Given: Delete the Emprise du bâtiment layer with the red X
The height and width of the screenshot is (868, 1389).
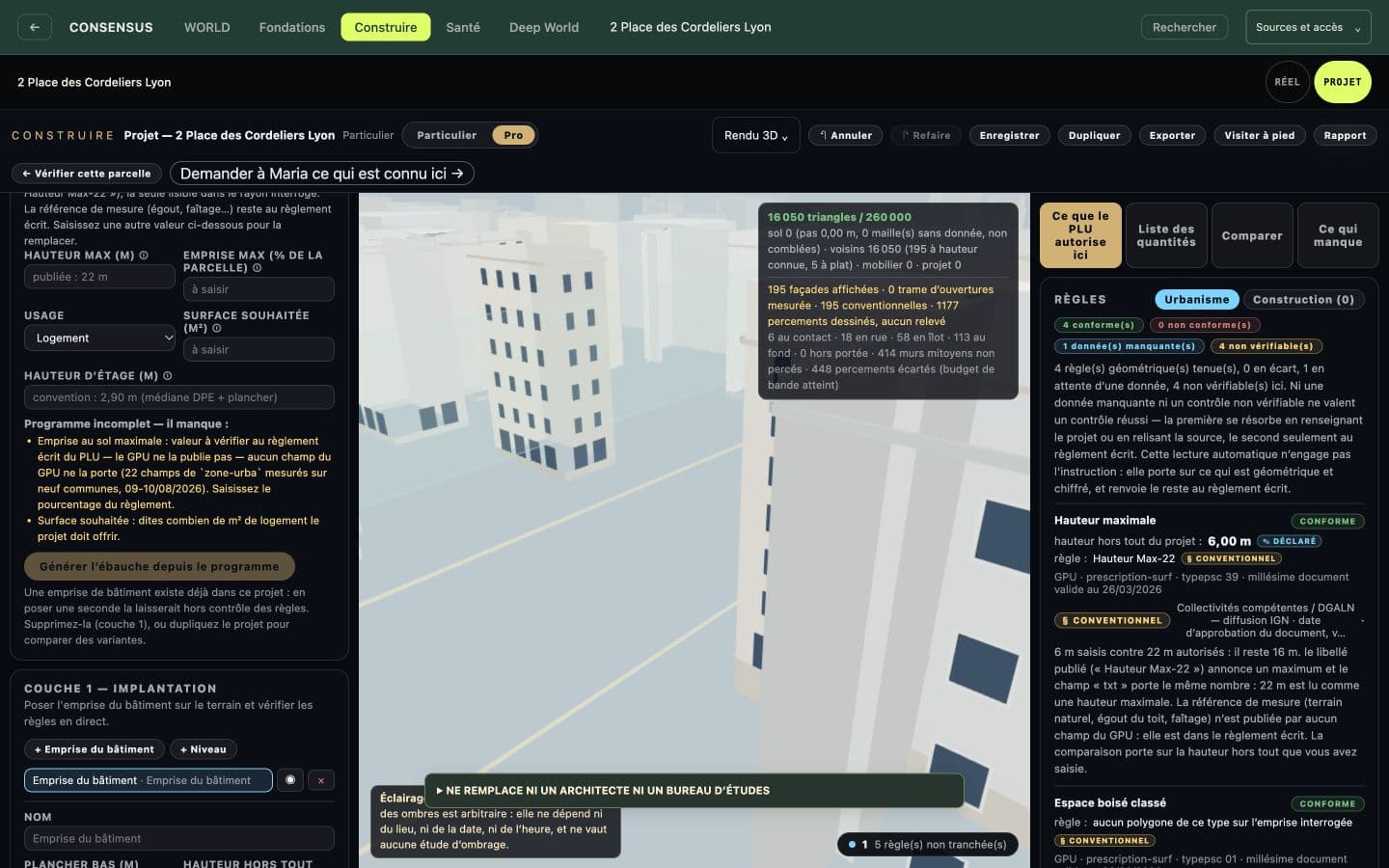Looking at the screenshot, I should click(321, 780).
